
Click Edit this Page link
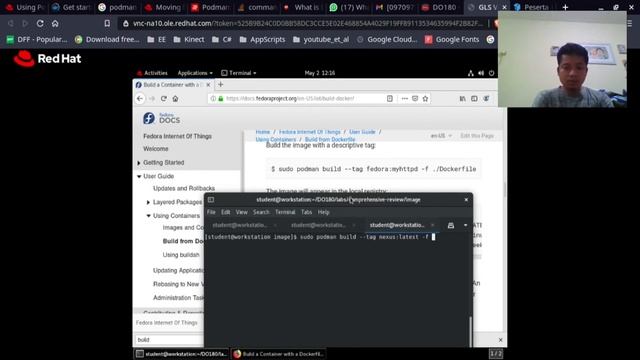(x=477, y=136)
